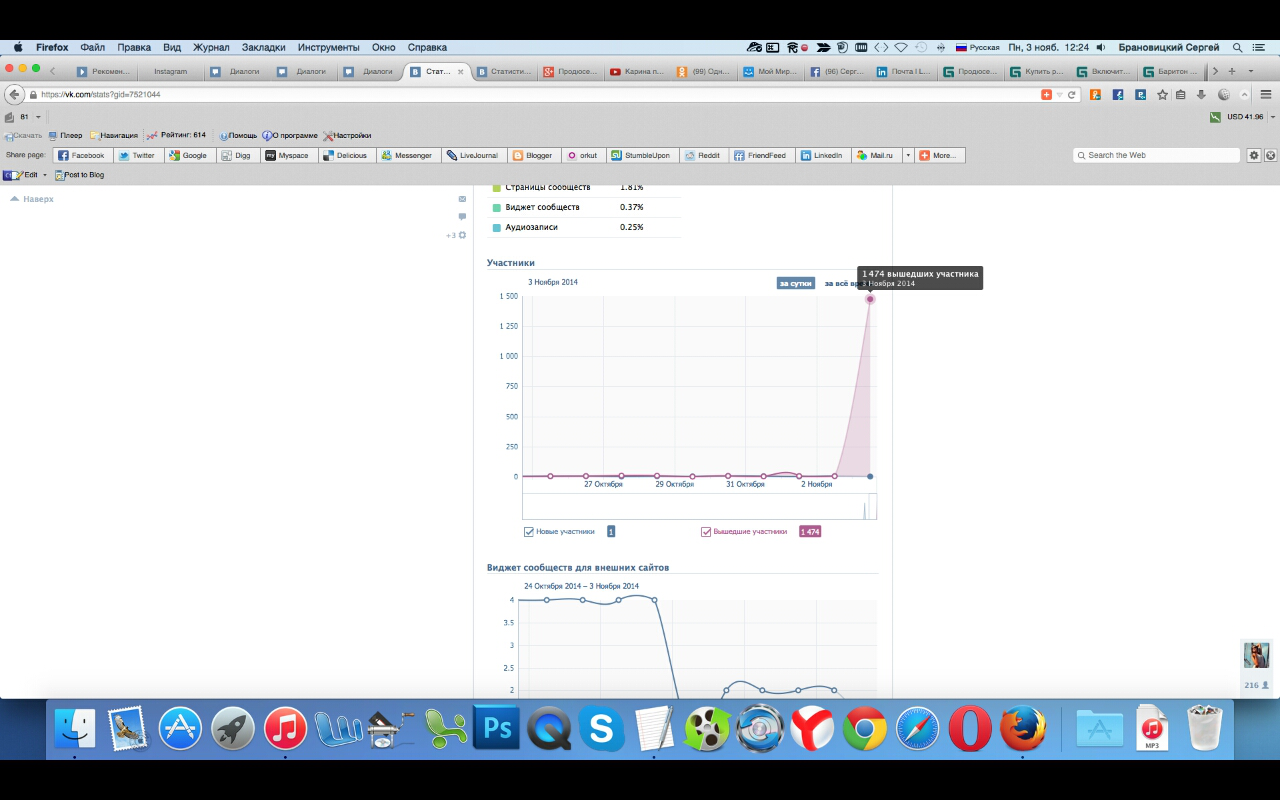Click the envelope icon in left sidebar
The image size is (1280, 800).
coord(462,199)
